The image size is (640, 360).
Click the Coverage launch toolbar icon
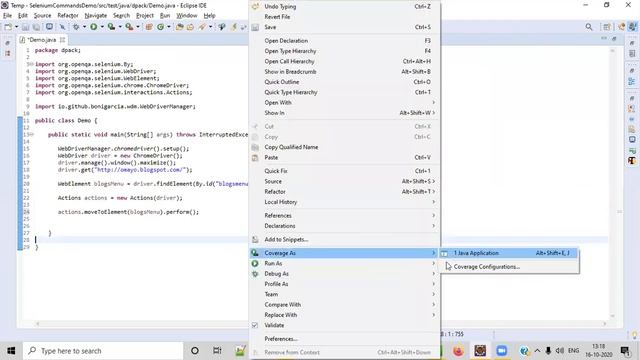111,27
